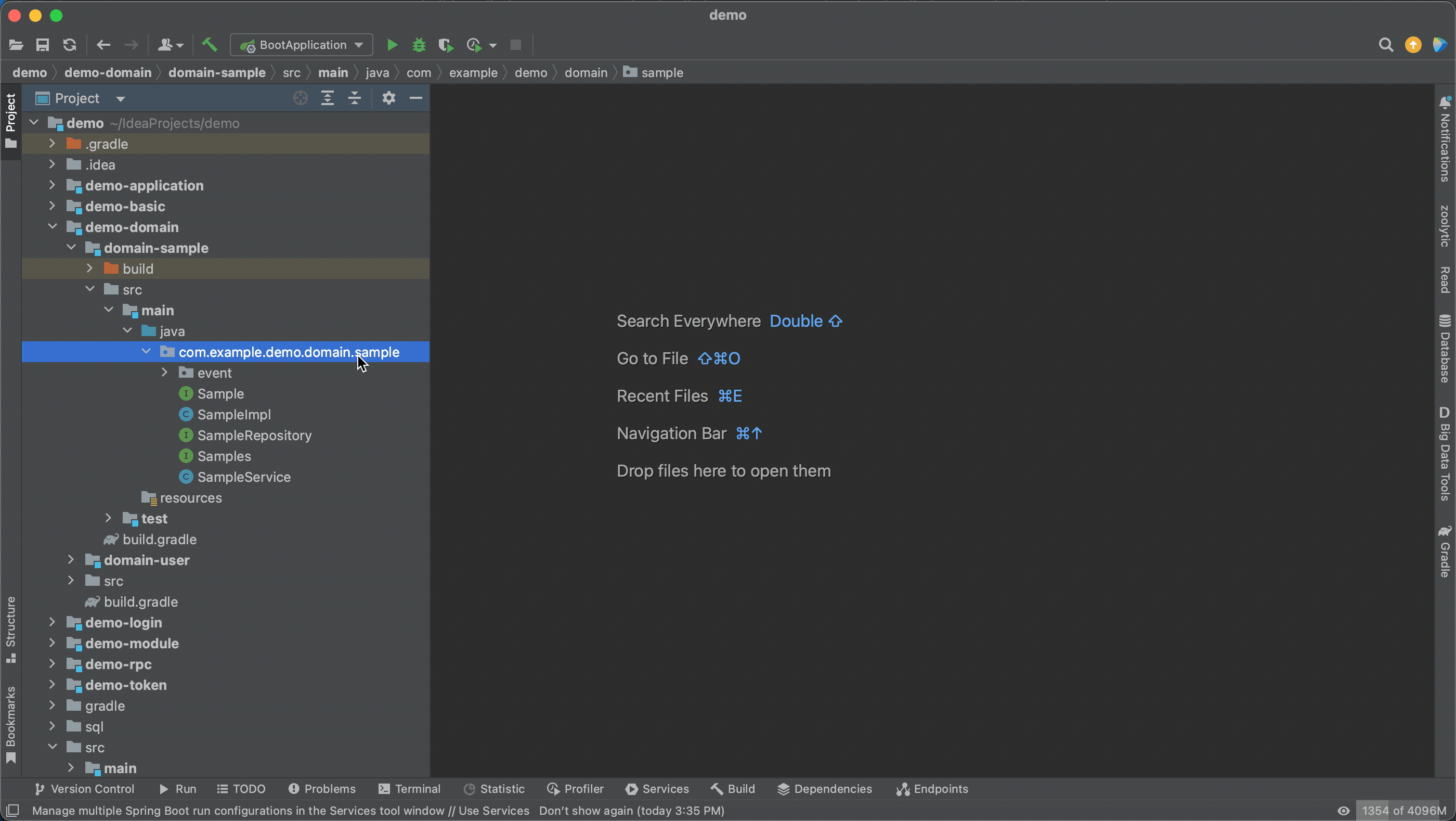The image size is (1456, 821).
Task: Select the SampleImpl class
Action: coord(234,415)
